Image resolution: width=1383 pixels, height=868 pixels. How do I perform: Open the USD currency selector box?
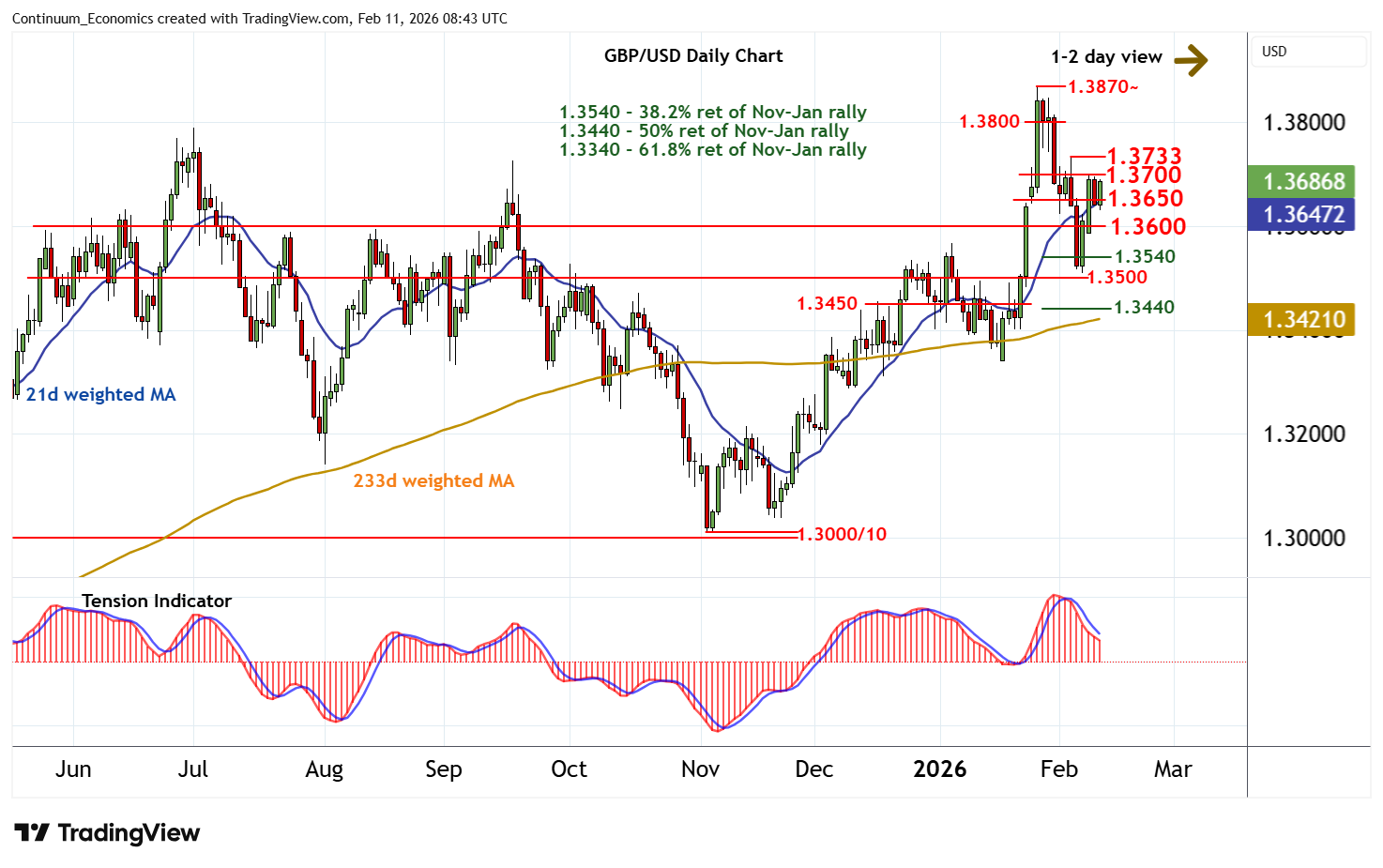pyautogui.click(x=1308, y=52)
